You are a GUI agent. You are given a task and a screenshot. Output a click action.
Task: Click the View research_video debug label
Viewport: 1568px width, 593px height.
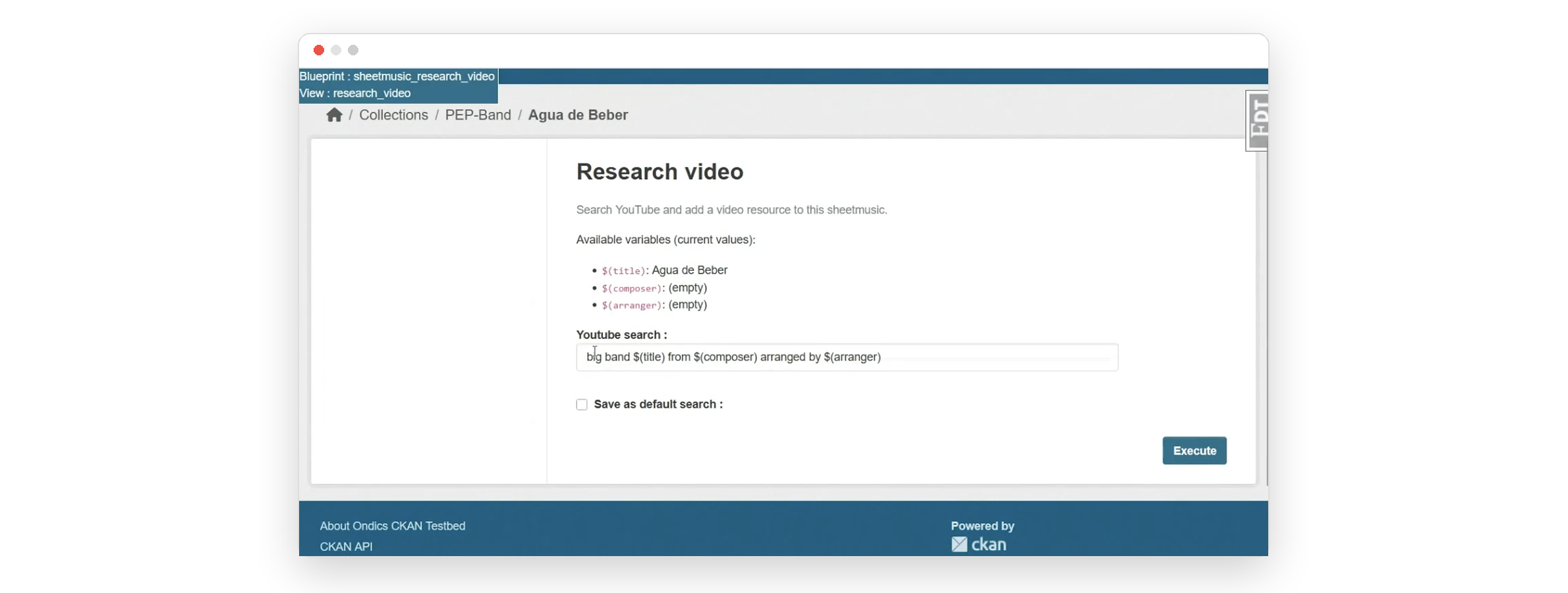(x=355, y=94)
